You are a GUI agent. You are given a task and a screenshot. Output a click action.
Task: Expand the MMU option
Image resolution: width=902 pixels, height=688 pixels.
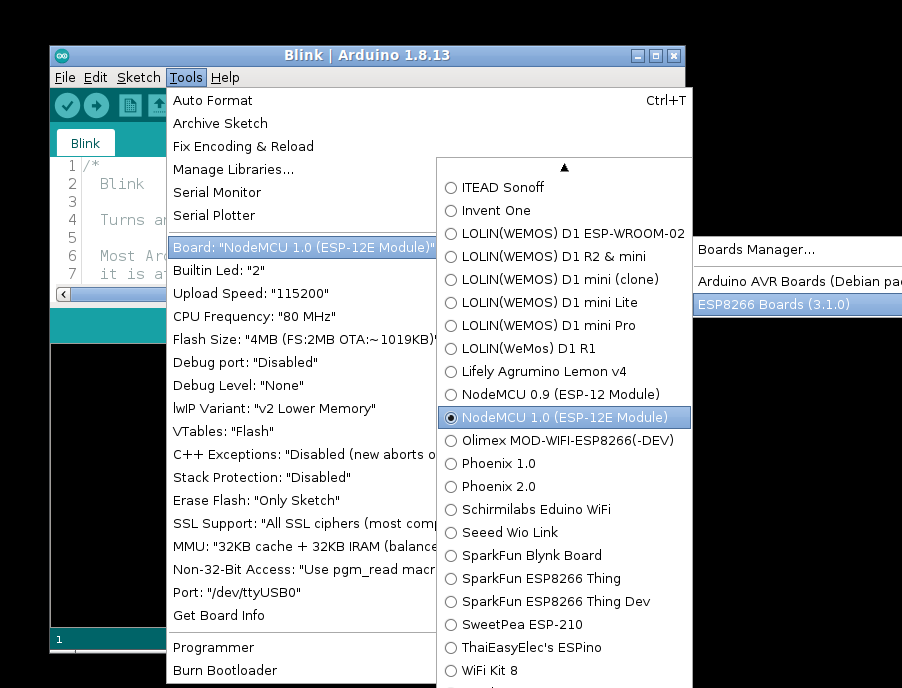pyautogui.click(x=303, y=546)
